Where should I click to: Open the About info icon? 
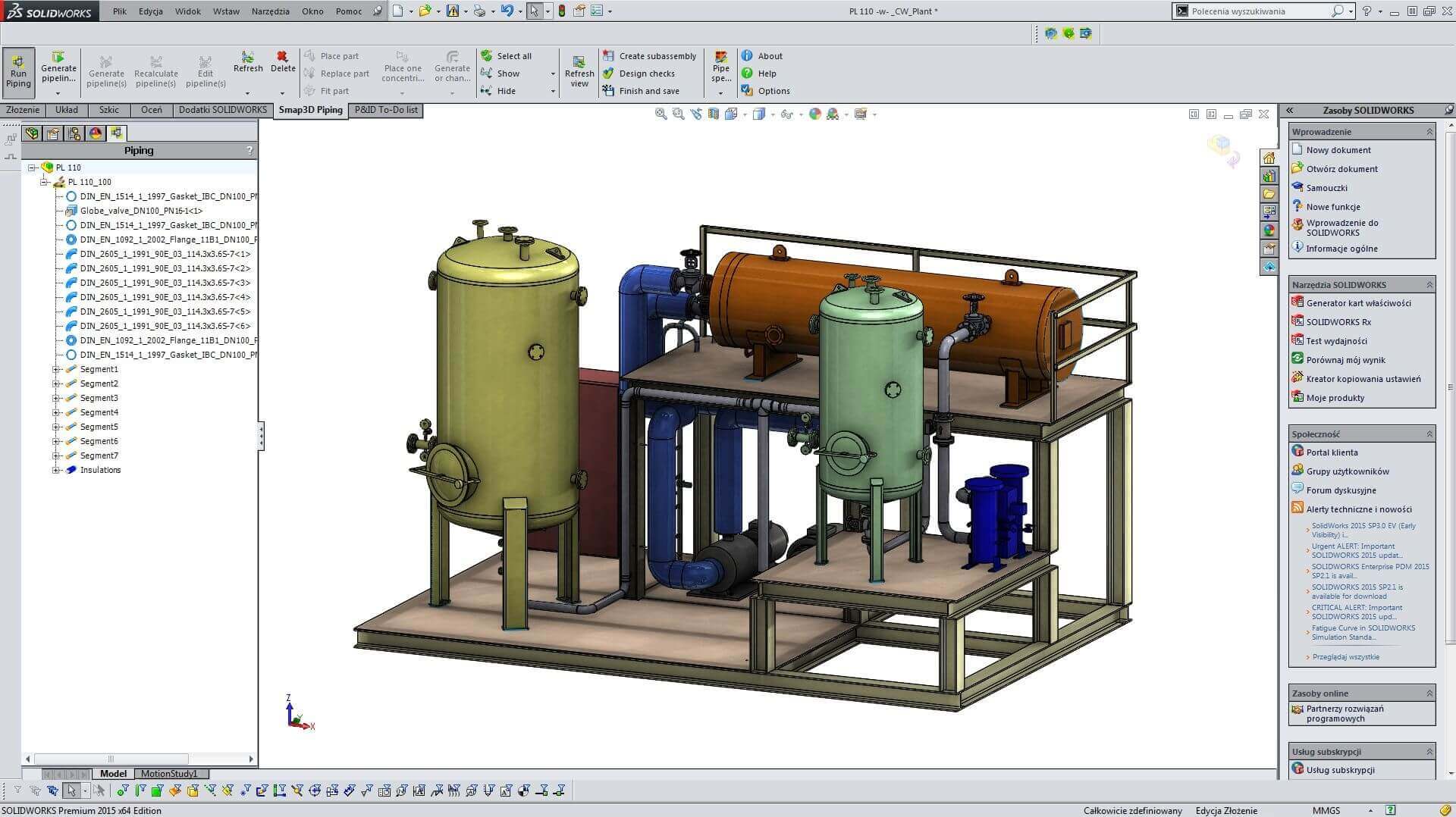tap(747, 55)
